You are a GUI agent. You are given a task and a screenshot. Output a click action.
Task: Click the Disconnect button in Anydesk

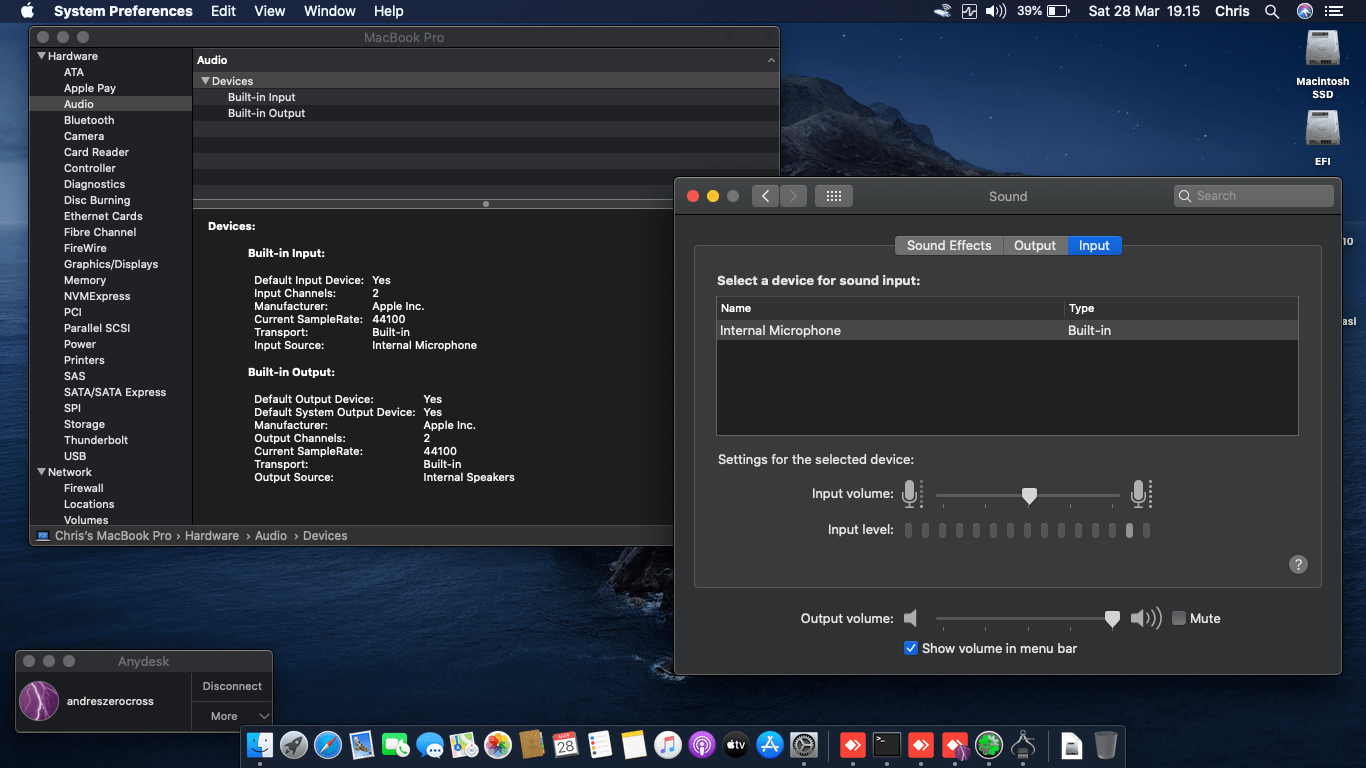coord(232,686)
